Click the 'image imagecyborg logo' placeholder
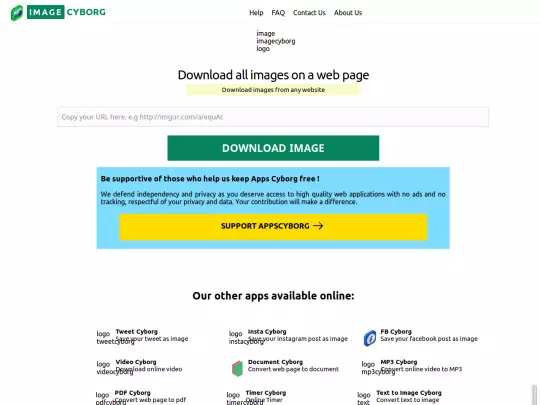Screen dimensions: 540x405 pos(276,41)
